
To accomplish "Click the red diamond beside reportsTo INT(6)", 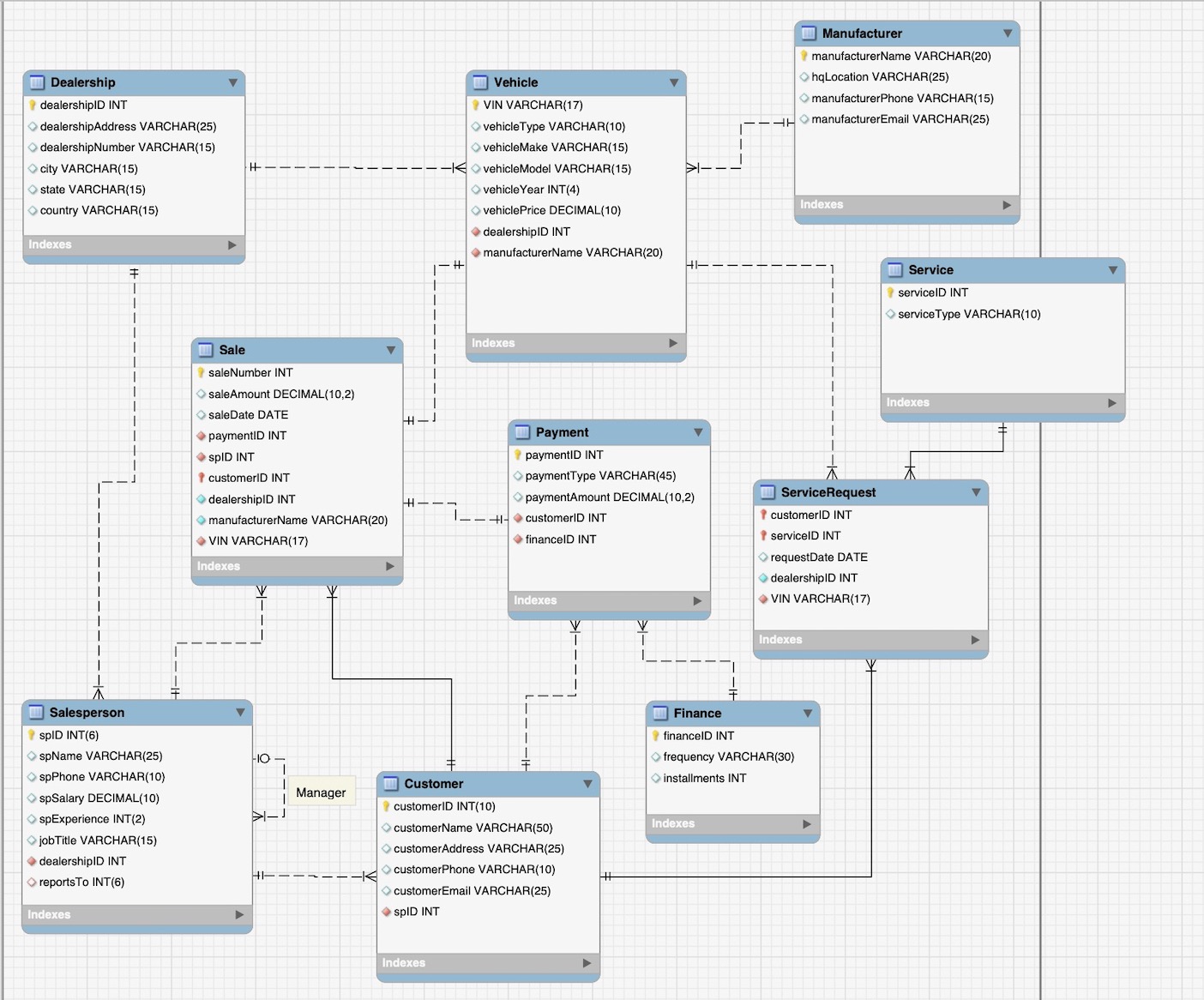I will [32, 883].
